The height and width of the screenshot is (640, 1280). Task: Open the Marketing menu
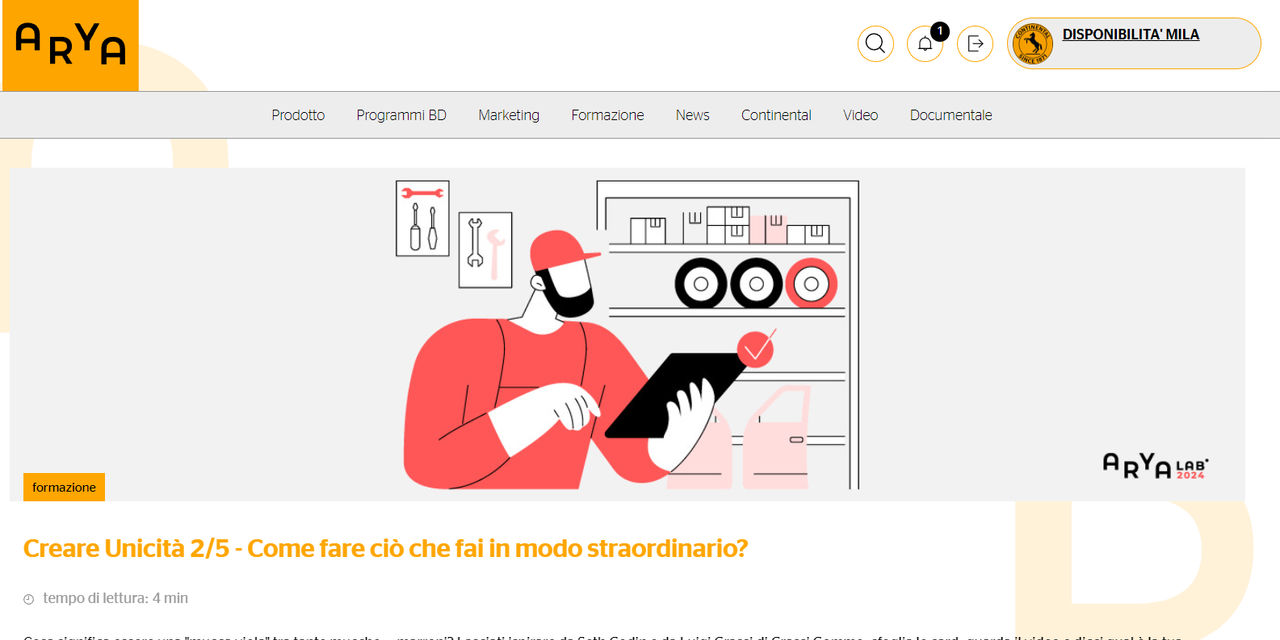click(509, 115)
